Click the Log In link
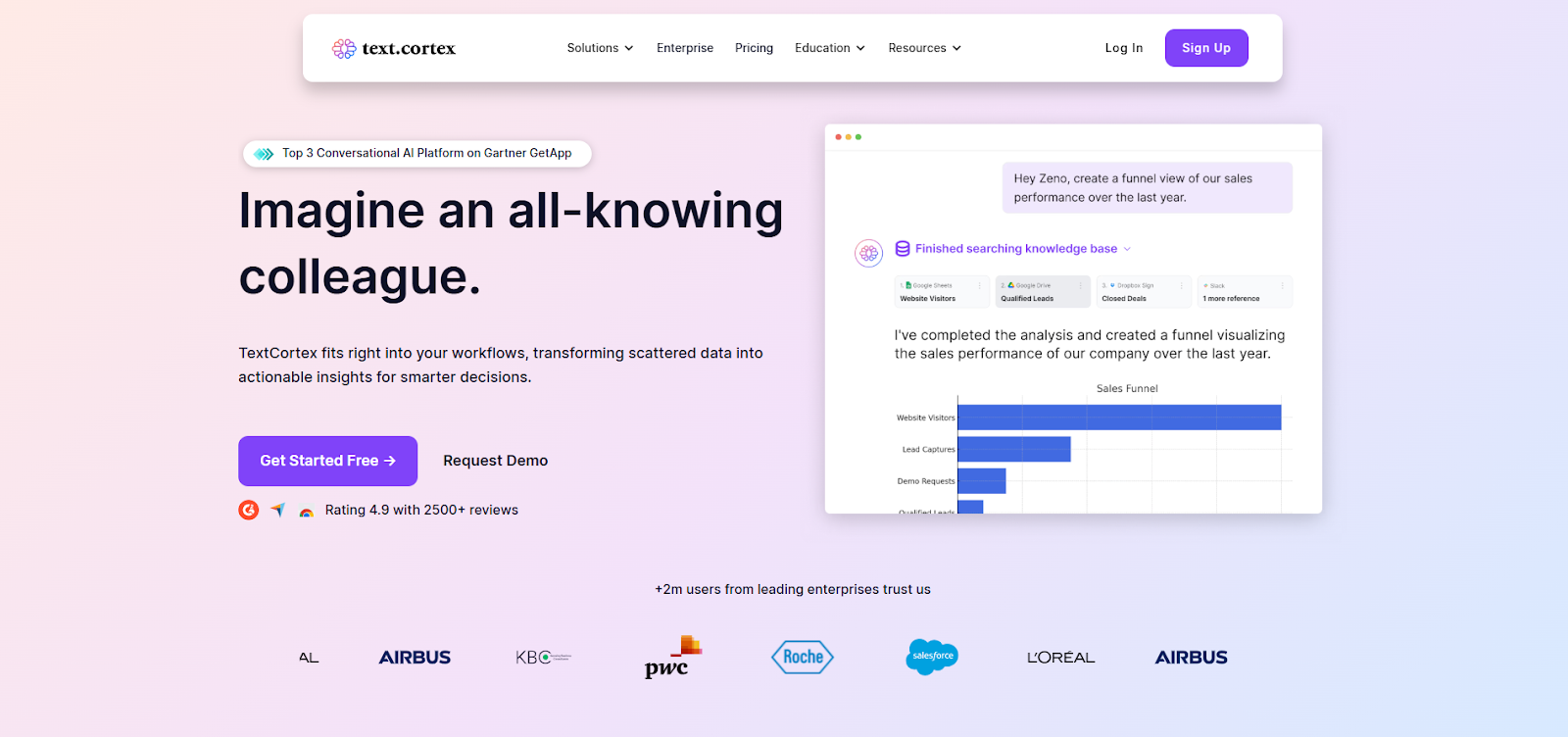The height and width of the screenshot is (737, 1568). pyautogui.click(x=1124, y=48)
